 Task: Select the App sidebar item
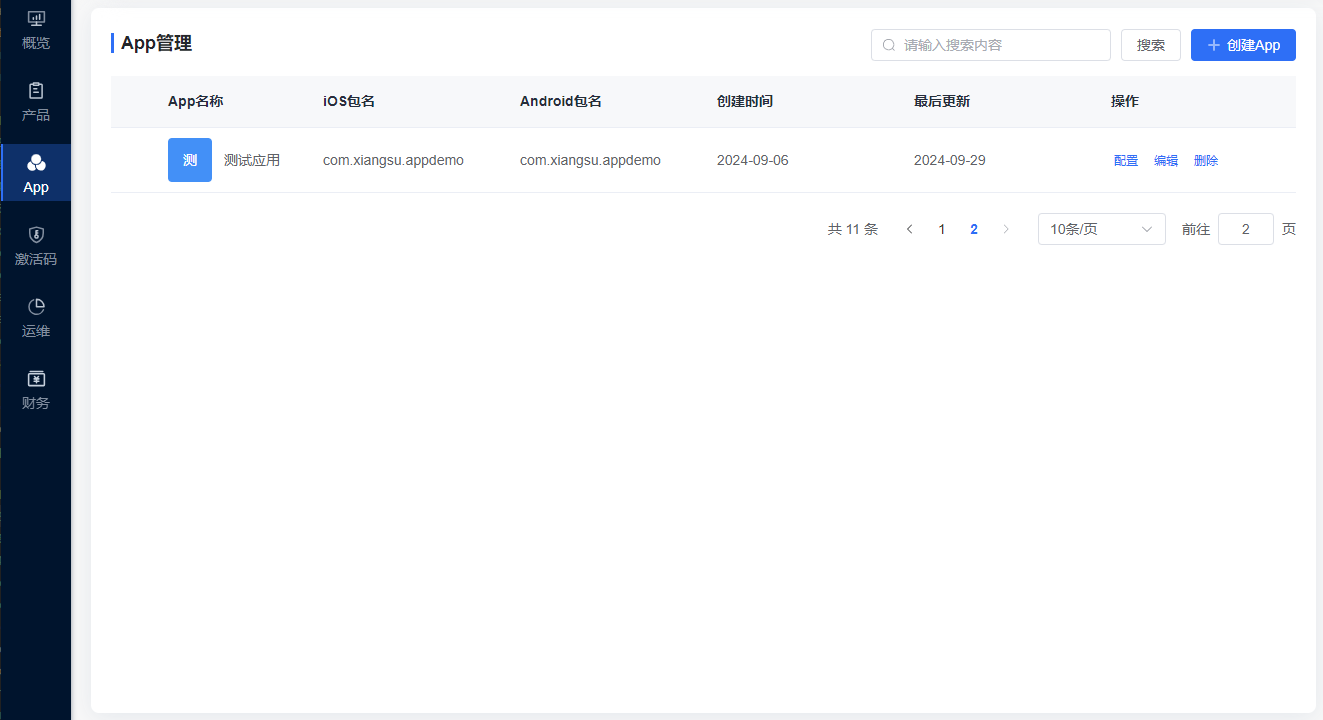pyautogui.click(x=35, y=173)
